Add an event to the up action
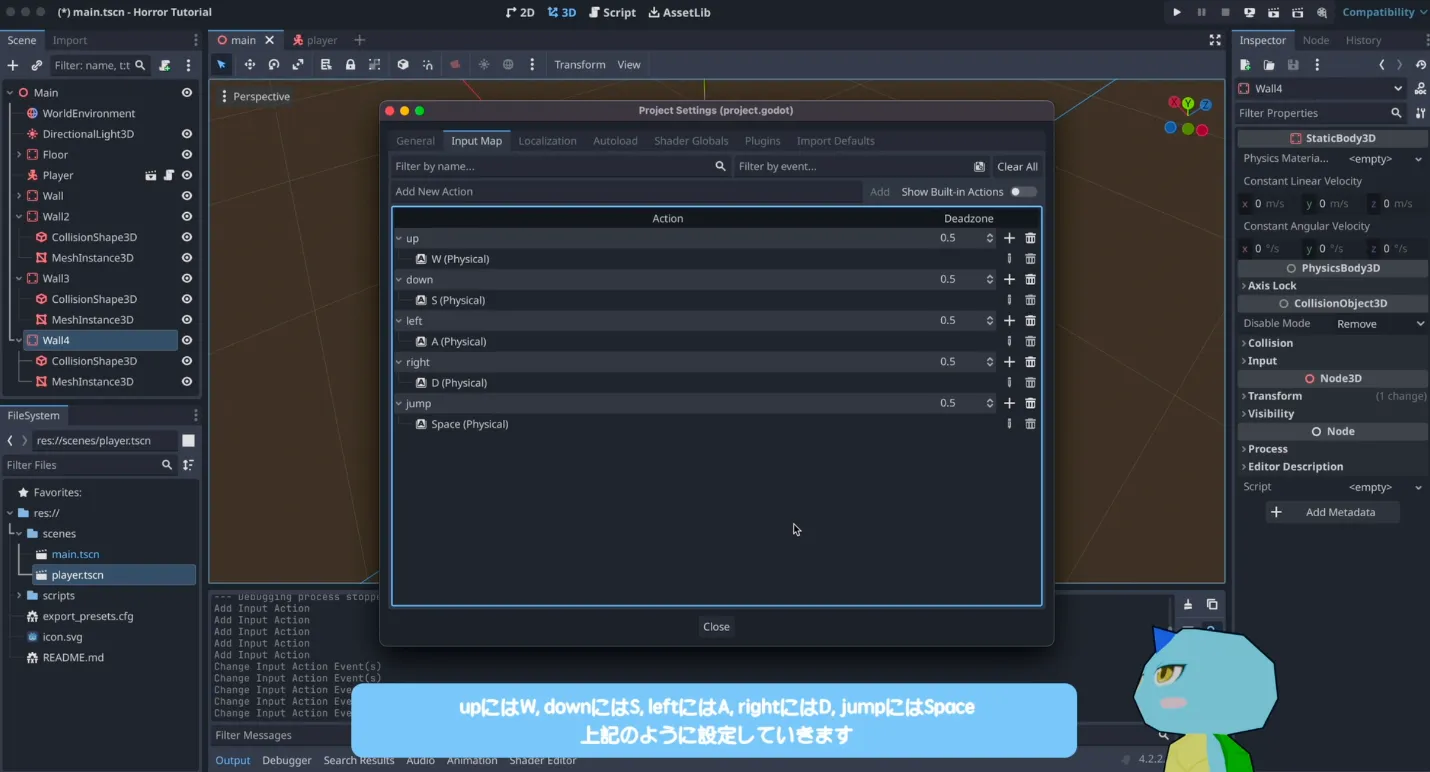Viewport: 1430px width, 772px height. 1009,238
